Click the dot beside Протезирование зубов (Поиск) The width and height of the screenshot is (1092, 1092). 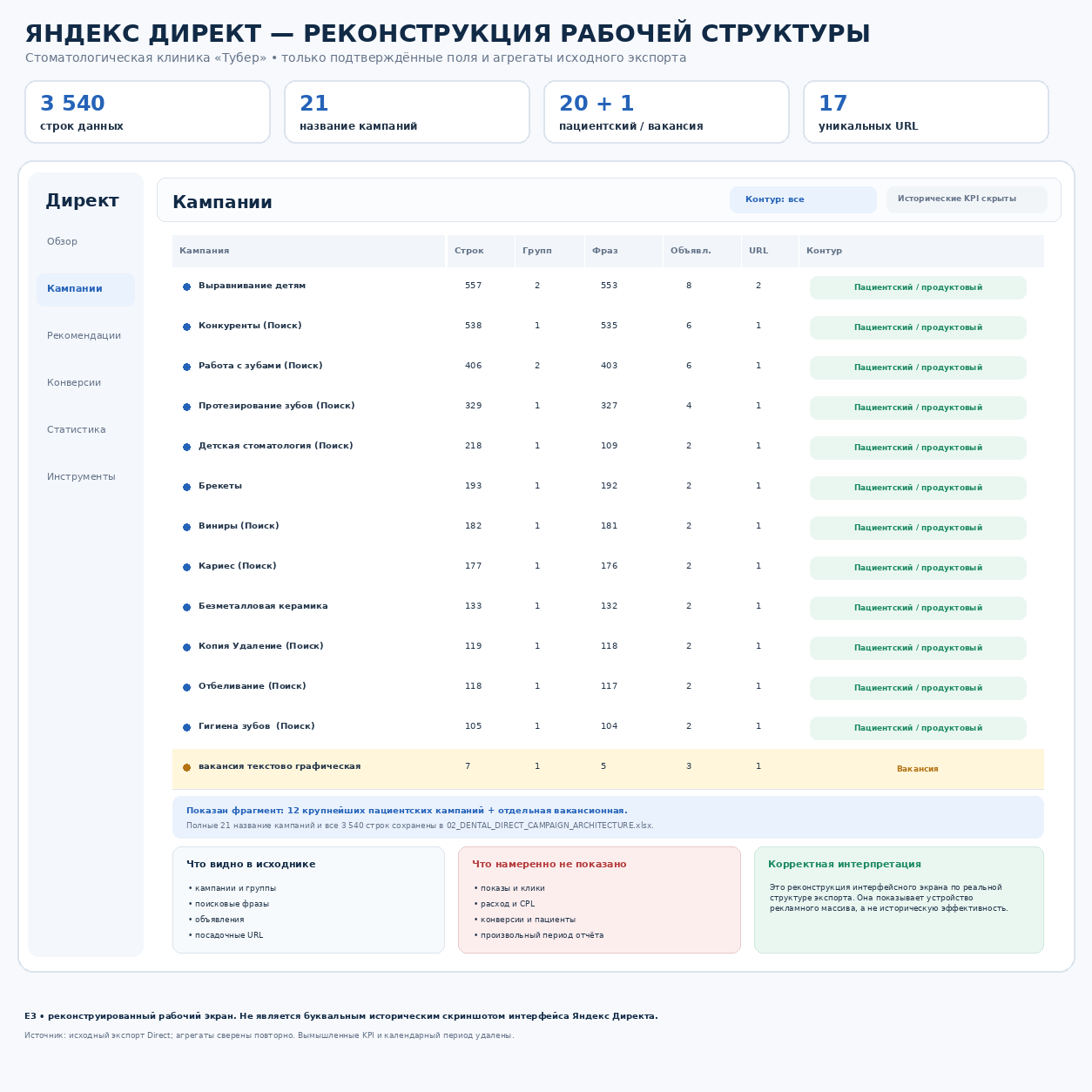click(x=186, y=407)
